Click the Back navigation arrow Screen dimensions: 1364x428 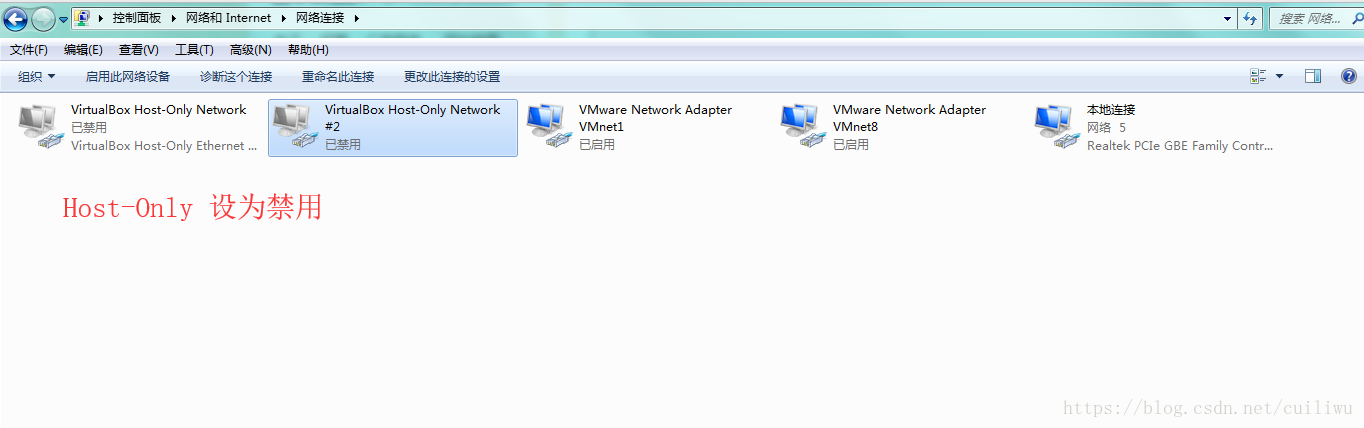[16, 18]
